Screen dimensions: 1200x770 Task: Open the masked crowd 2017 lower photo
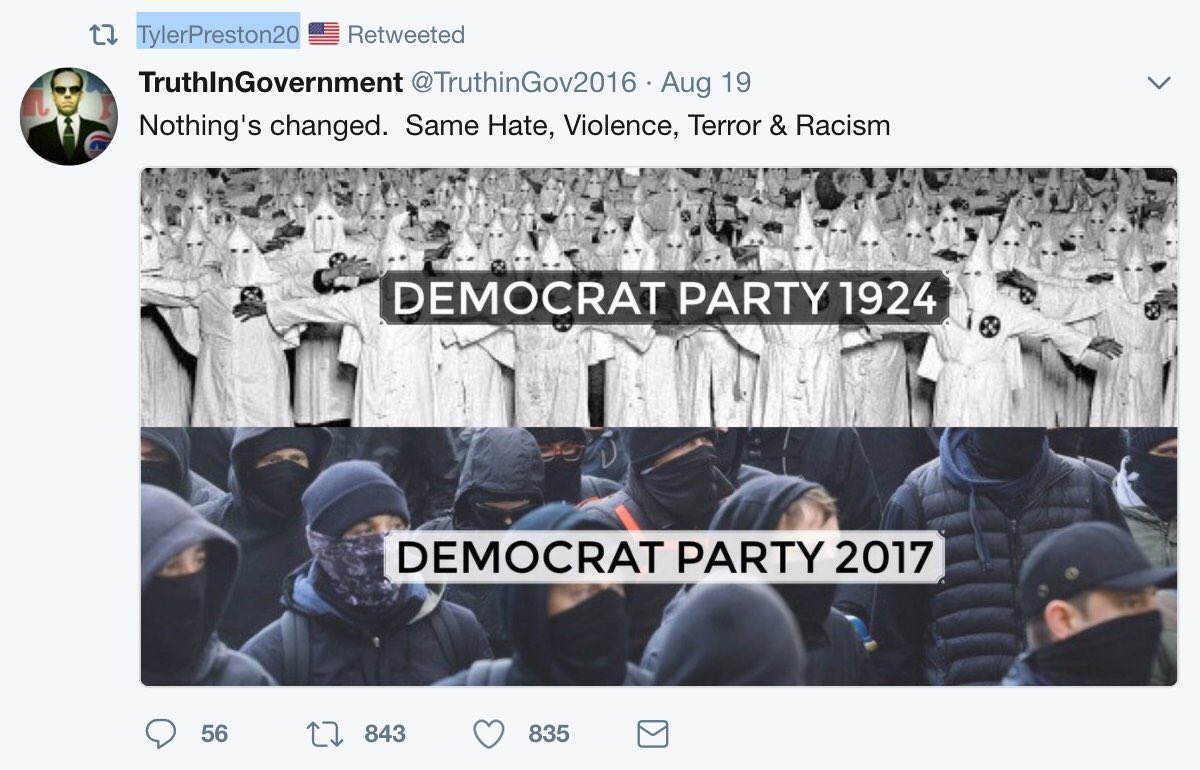(659, 557)
